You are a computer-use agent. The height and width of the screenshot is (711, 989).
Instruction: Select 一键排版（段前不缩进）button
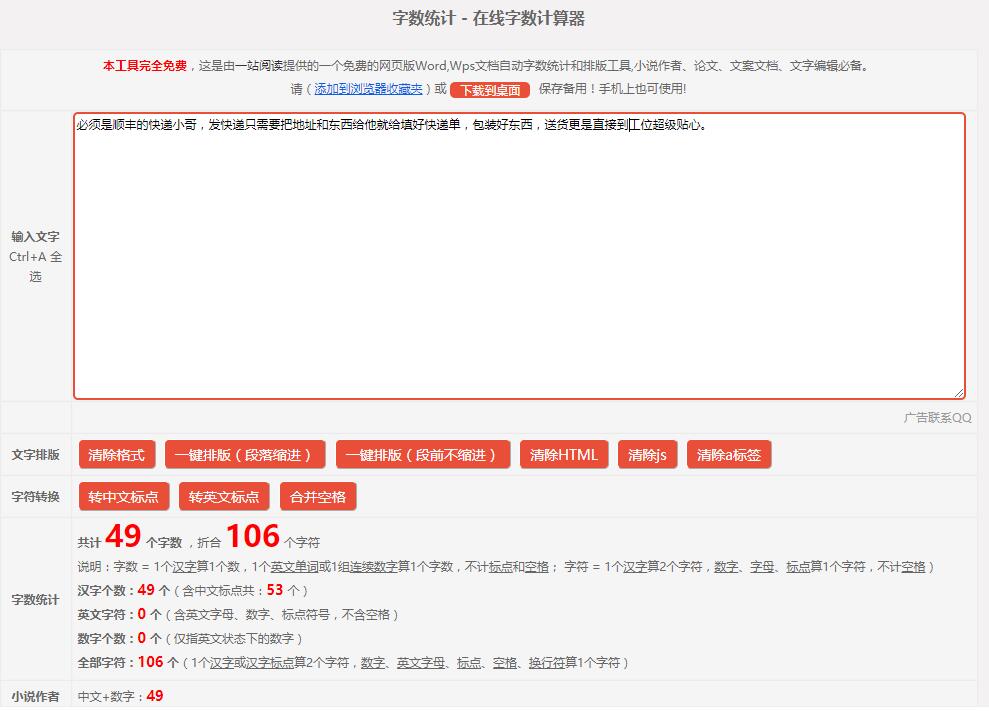click(423, 454)
